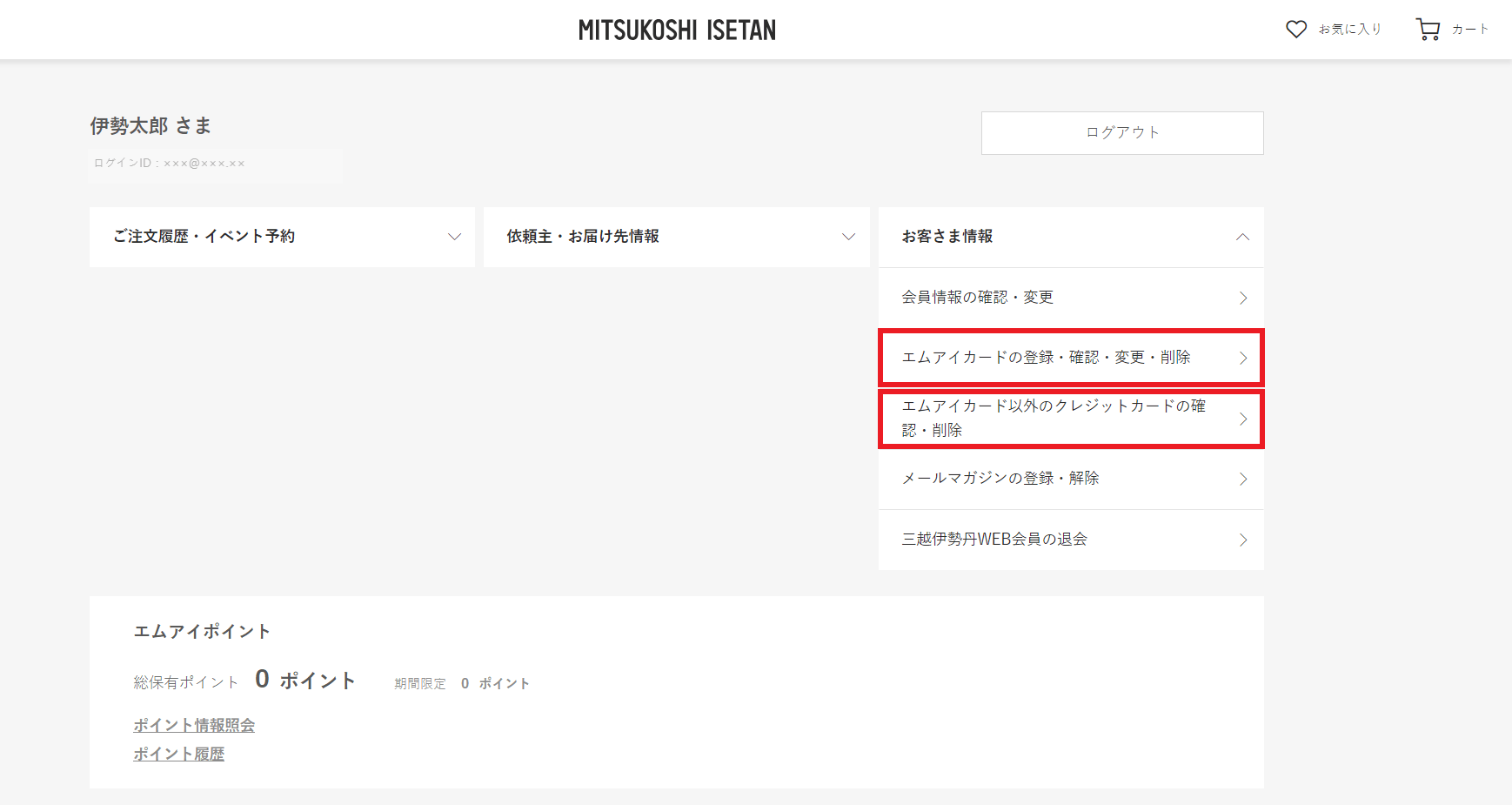Click arrow beside エムアイカード以外のクレジットカード row

tap(1243, 419)
